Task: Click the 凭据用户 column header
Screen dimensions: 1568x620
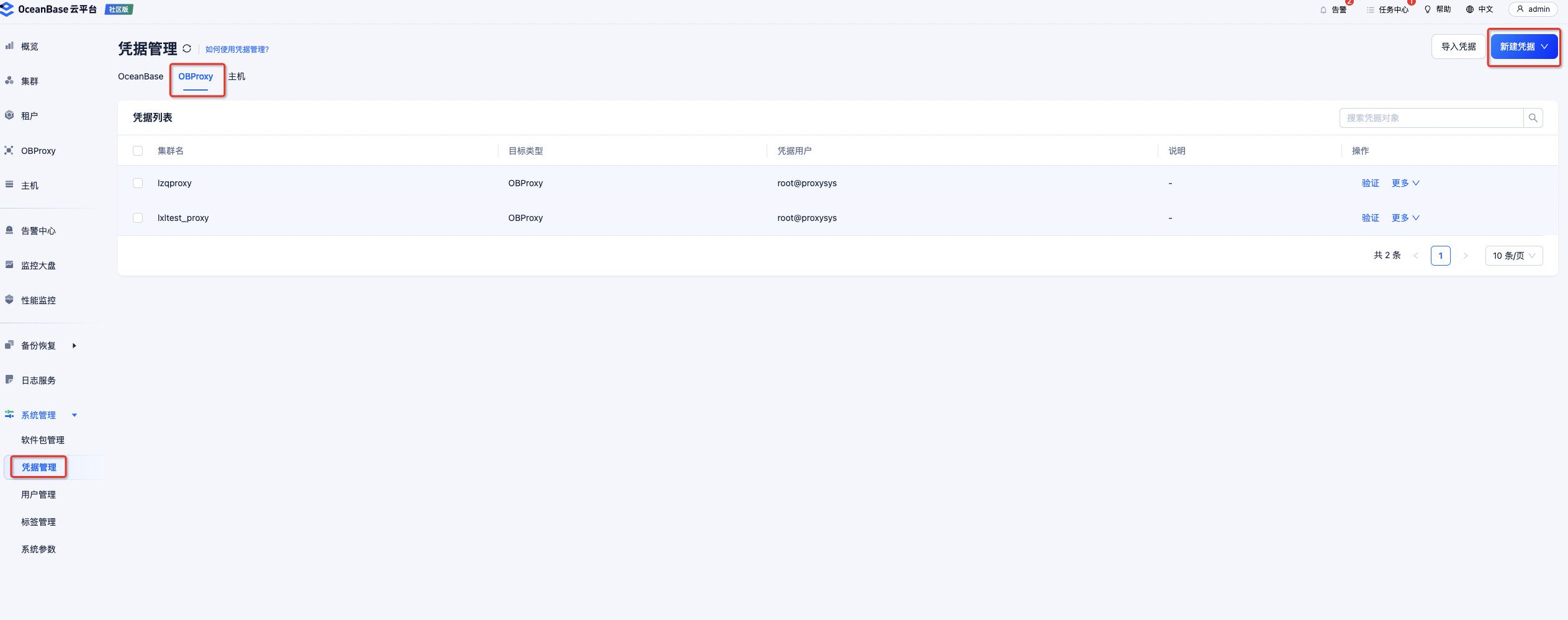Action: coord(795,151)
